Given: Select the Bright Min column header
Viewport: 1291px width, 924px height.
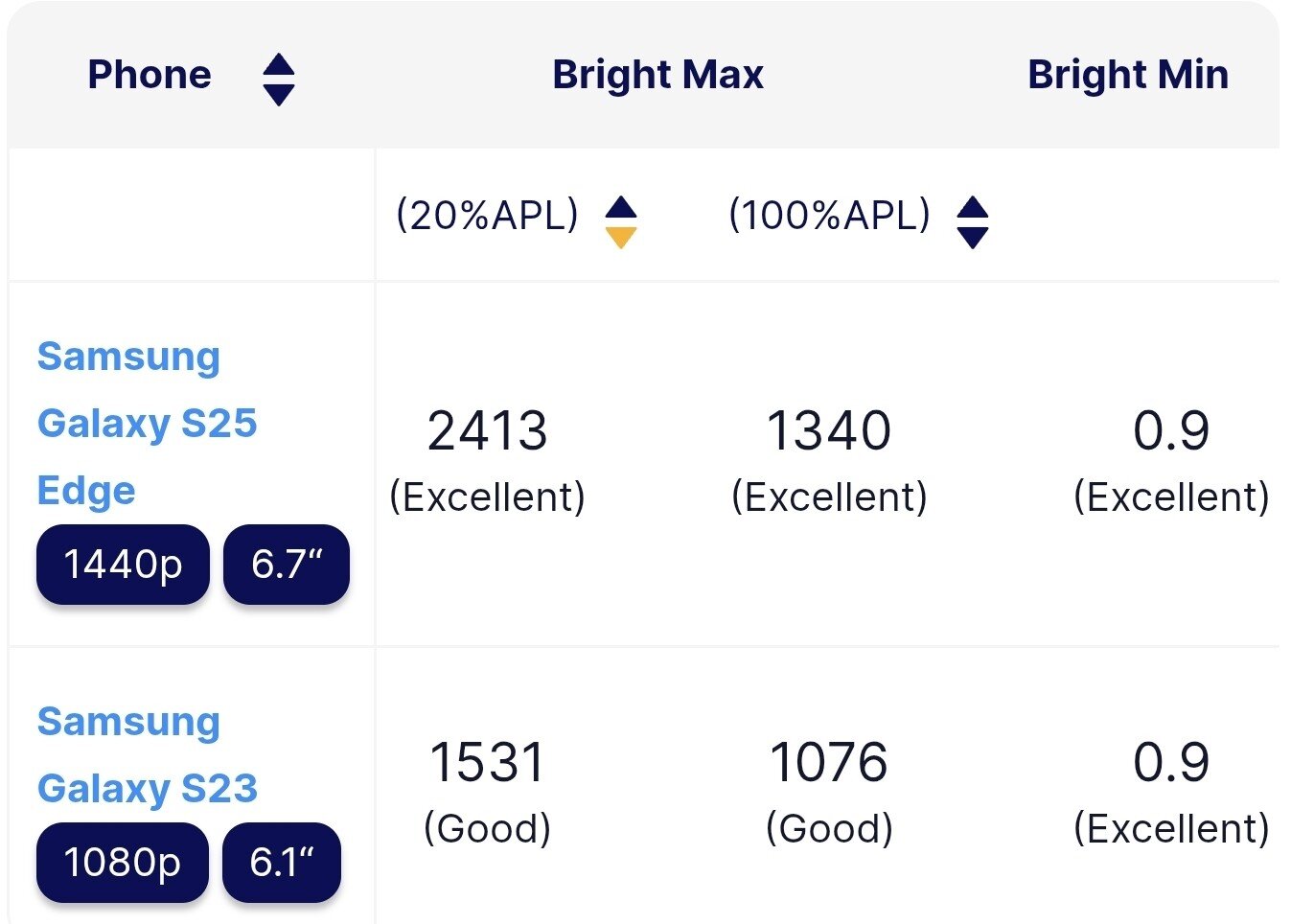Looking at the screenshot, I should point(1127,75).
